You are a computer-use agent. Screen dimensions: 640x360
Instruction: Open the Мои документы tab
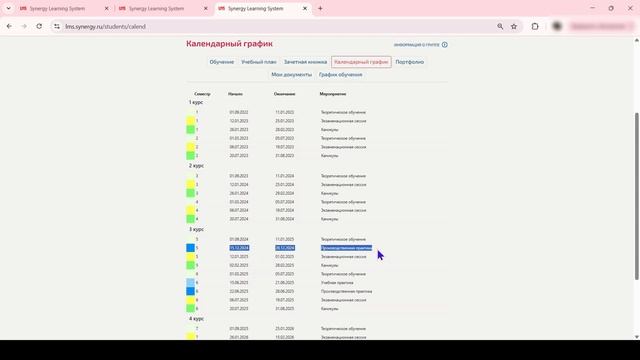291,75
